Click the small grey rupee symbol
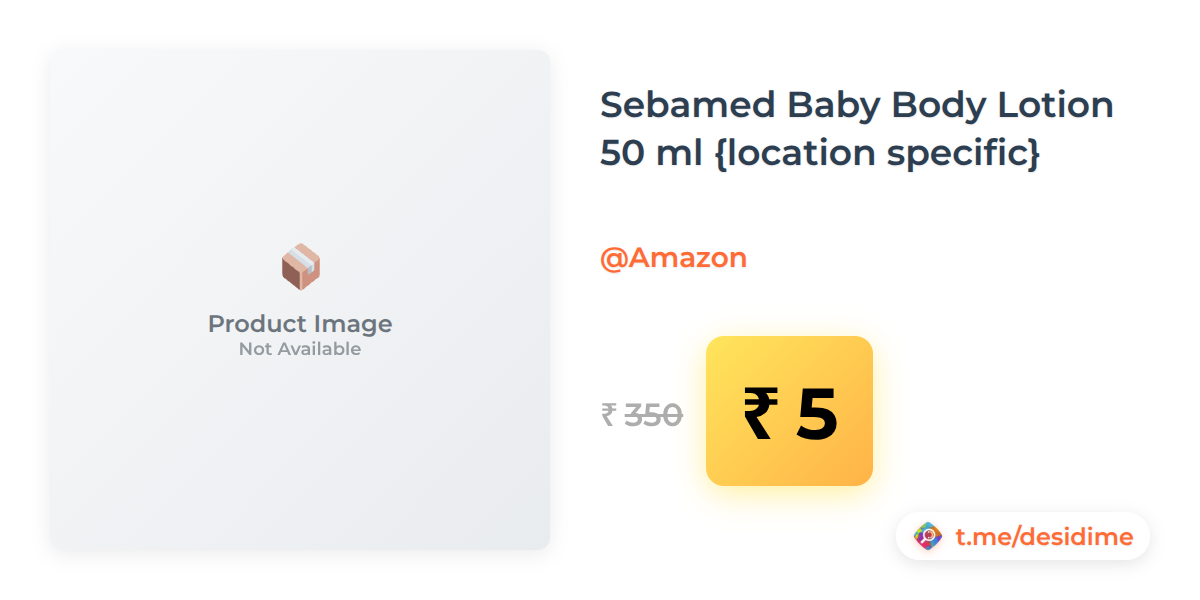 [608, 414]
